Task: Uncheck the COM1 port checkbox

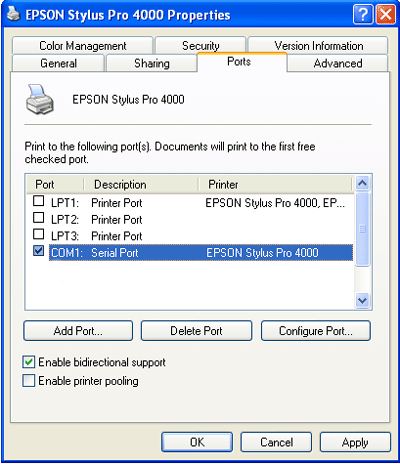Action: pyautogui.click(x=39, y=251)
